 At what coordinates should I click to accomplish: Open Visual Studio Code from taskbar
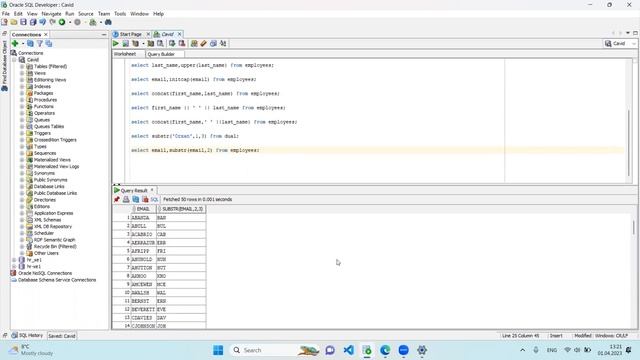[348, 350]
